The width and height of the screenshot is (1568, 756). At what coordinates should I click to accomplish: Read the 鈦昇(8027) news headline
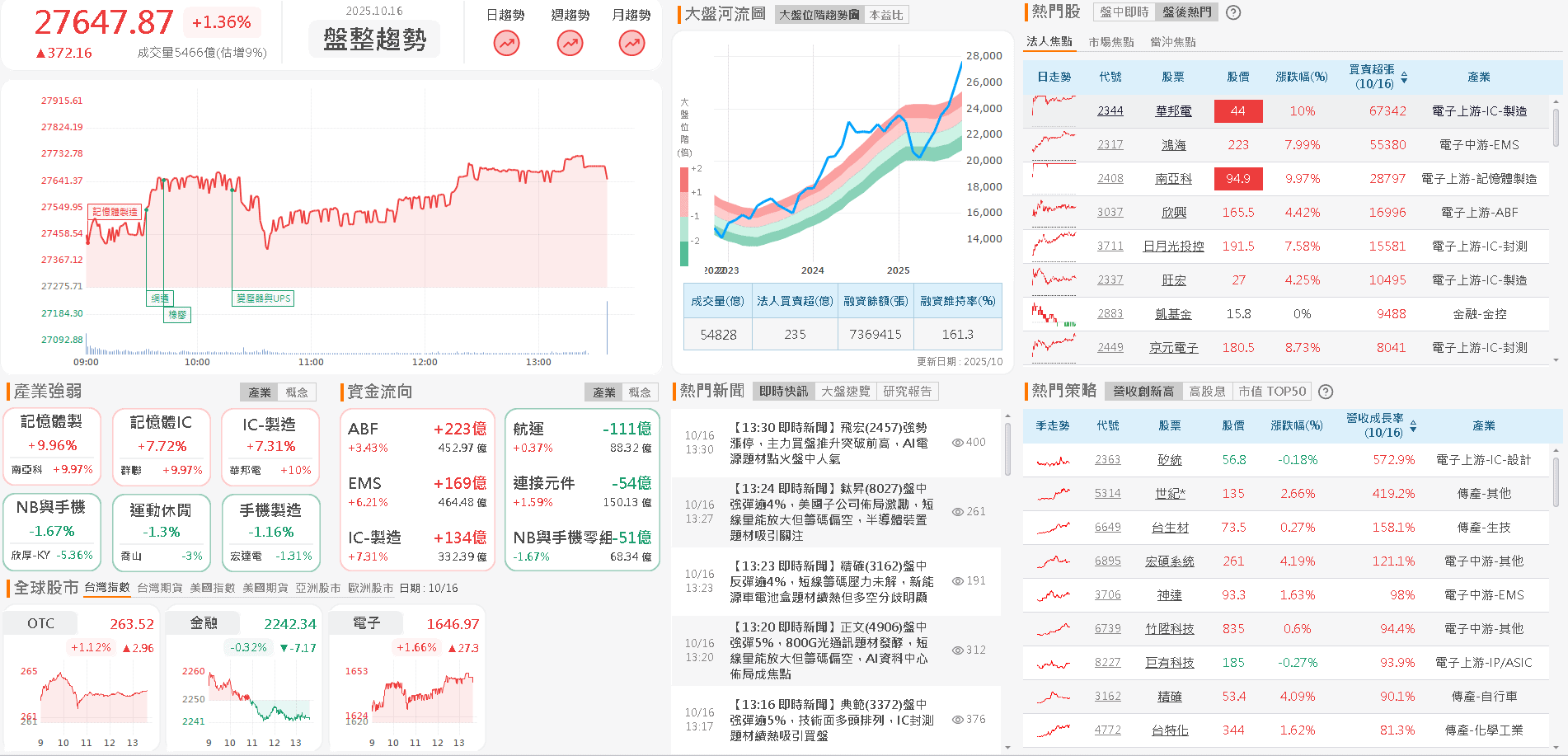[832, 512]
